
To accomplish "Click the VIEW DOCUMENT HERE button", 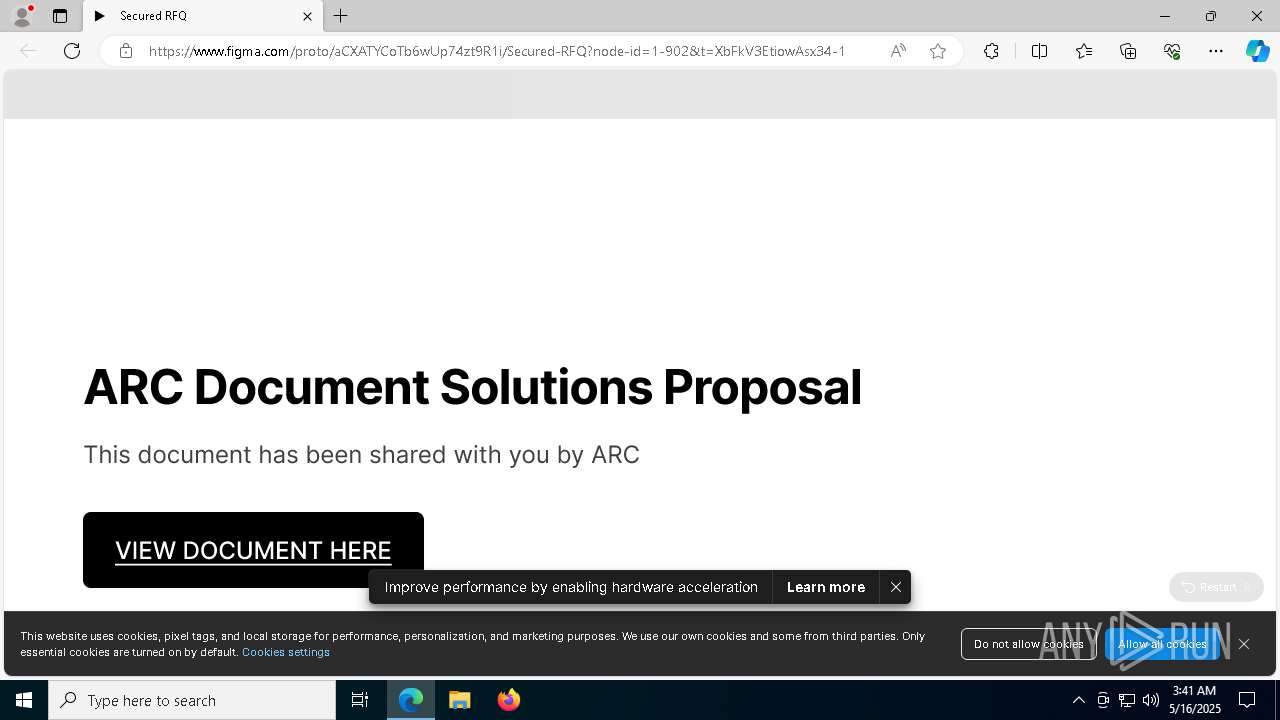I will (253, 550).
